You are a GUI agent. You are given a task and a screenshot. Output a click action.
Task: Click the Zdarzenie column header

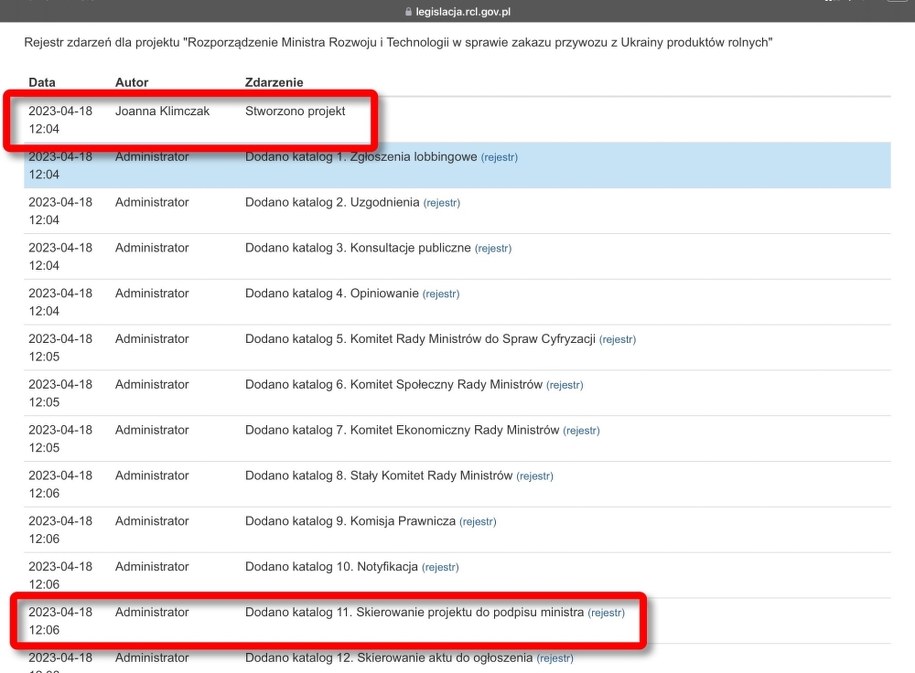coord(273,82)
